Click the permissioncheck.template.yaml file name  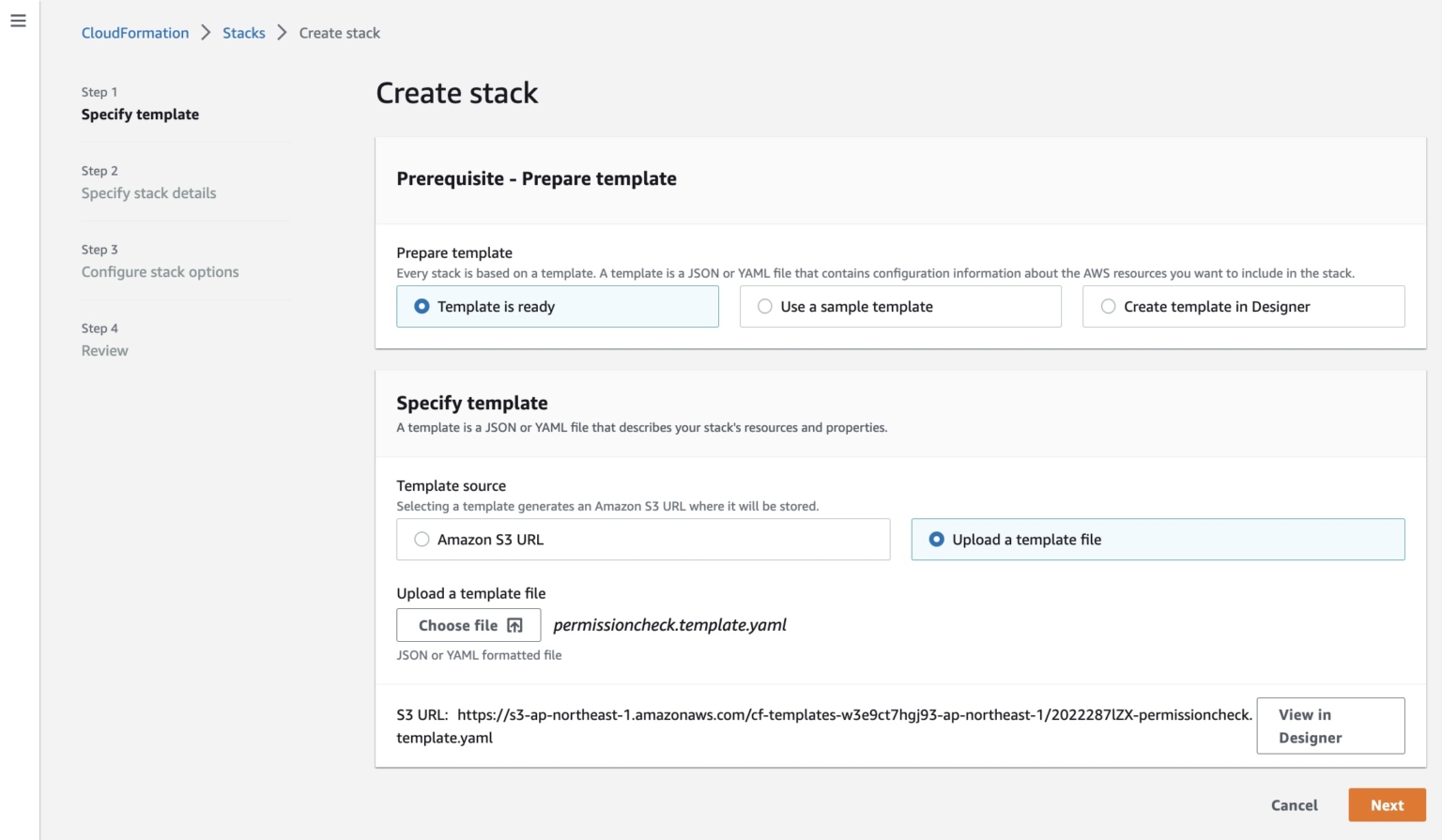pyautogui.click(x=670, y=624)
